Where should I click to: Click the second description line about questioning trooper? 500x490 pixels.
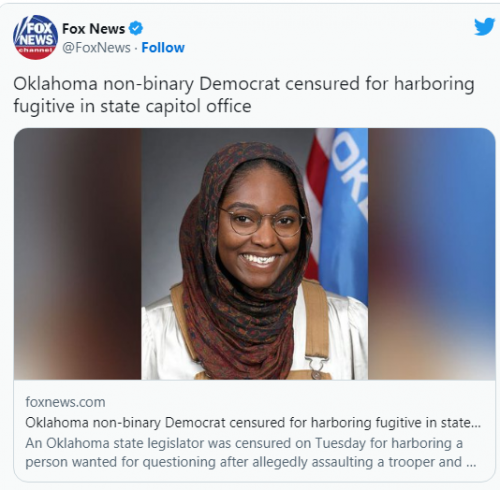(x=250, y=462)
